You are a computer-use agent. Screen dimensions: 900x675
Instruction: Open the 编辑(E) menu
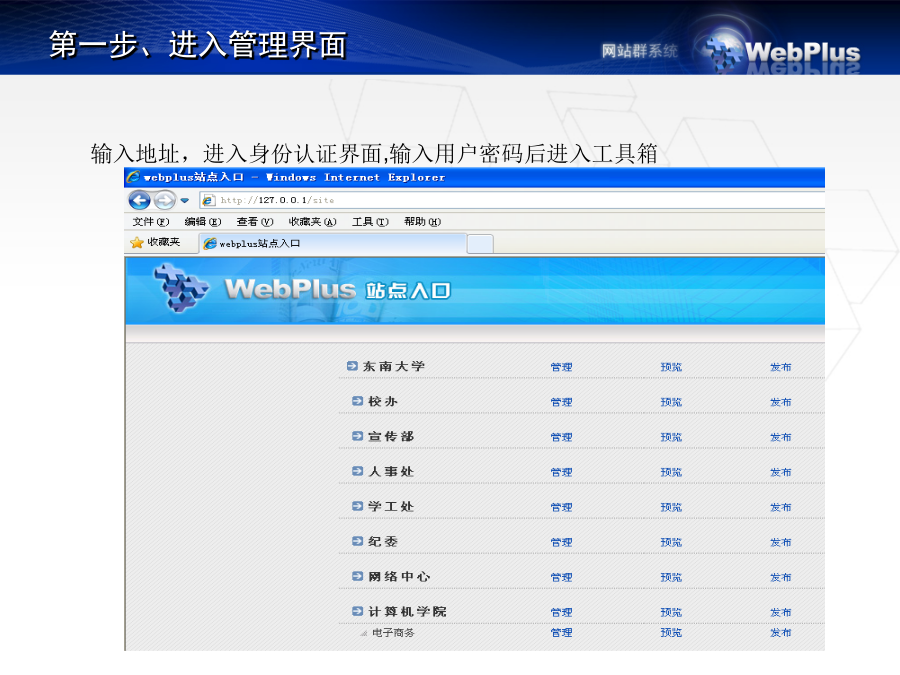203,222
